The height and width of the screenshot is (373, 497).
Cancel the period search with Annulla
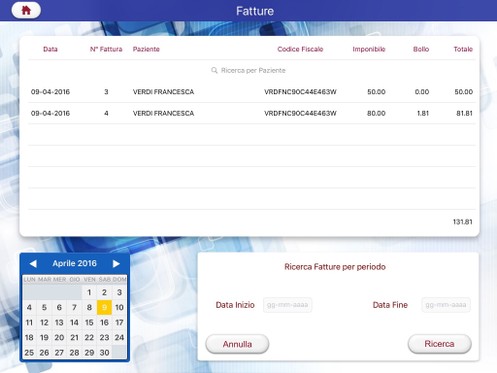pyautogui.click(x=237, y=344)
